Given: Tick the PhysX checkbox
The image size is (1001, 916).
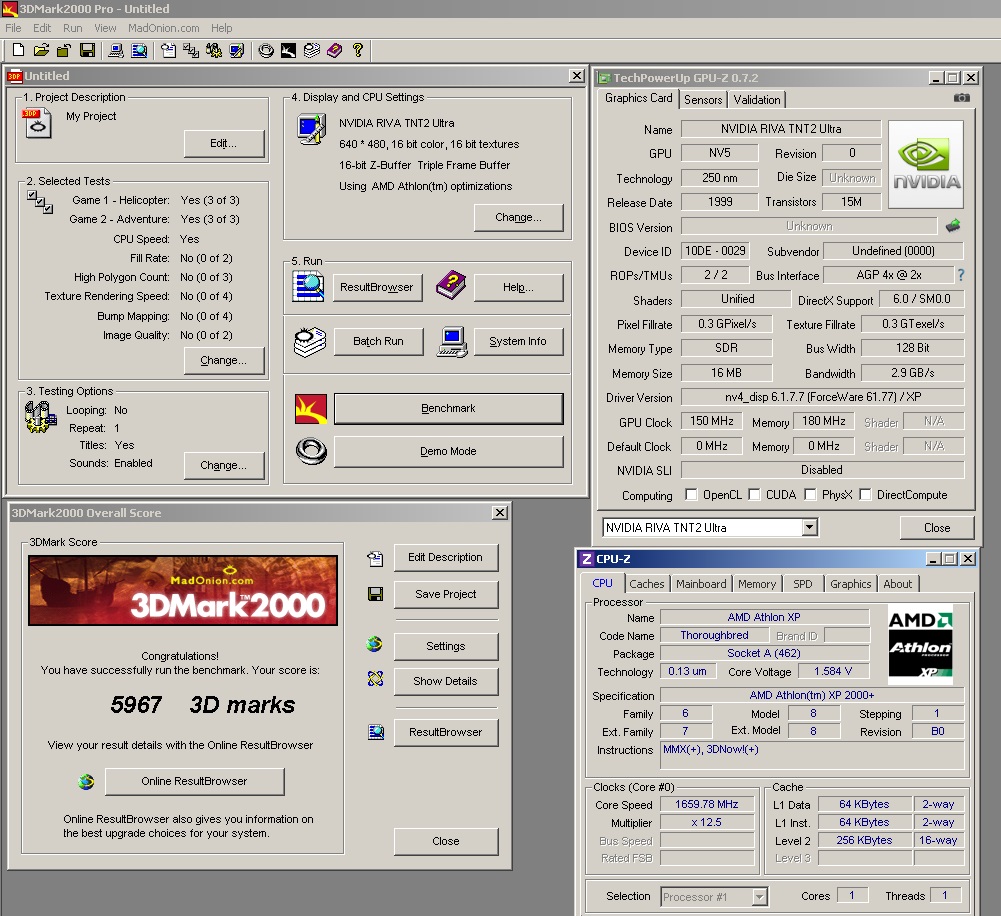Looking at the screenshot, I should tap(810, 495).
